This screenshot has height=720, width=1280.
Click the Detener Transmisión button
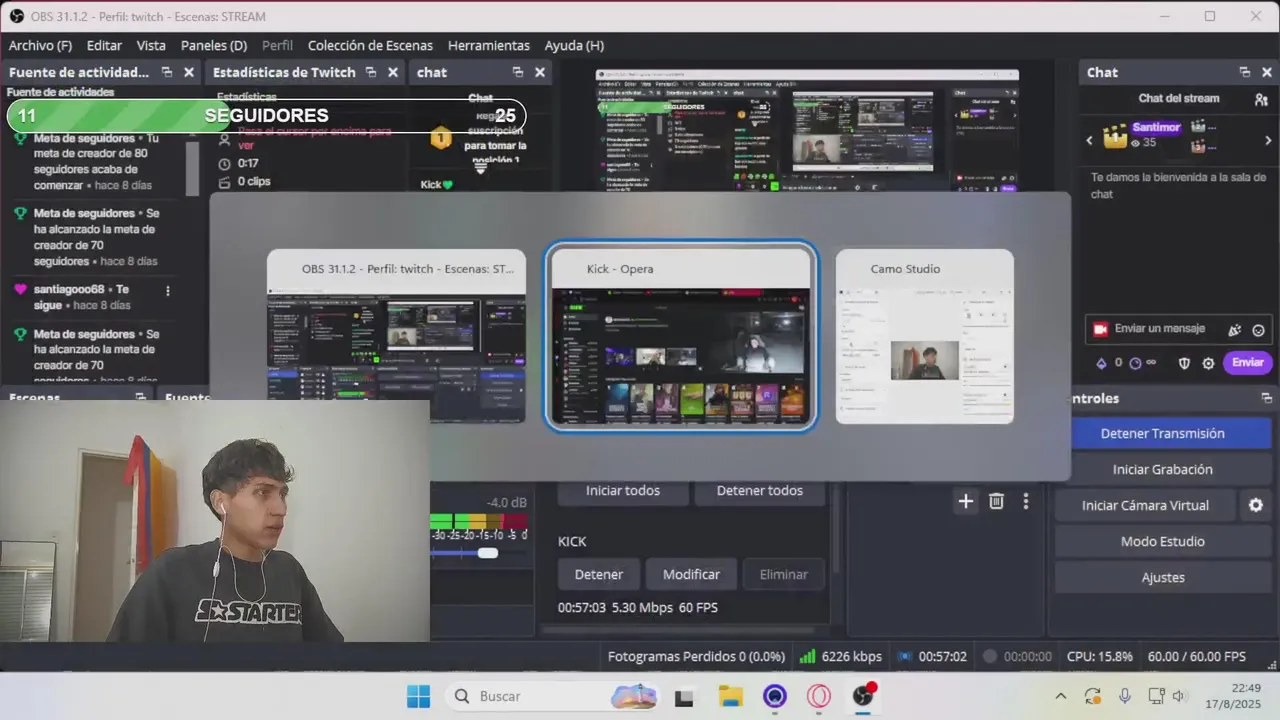pyautogui.click(x=1162, y=433)
